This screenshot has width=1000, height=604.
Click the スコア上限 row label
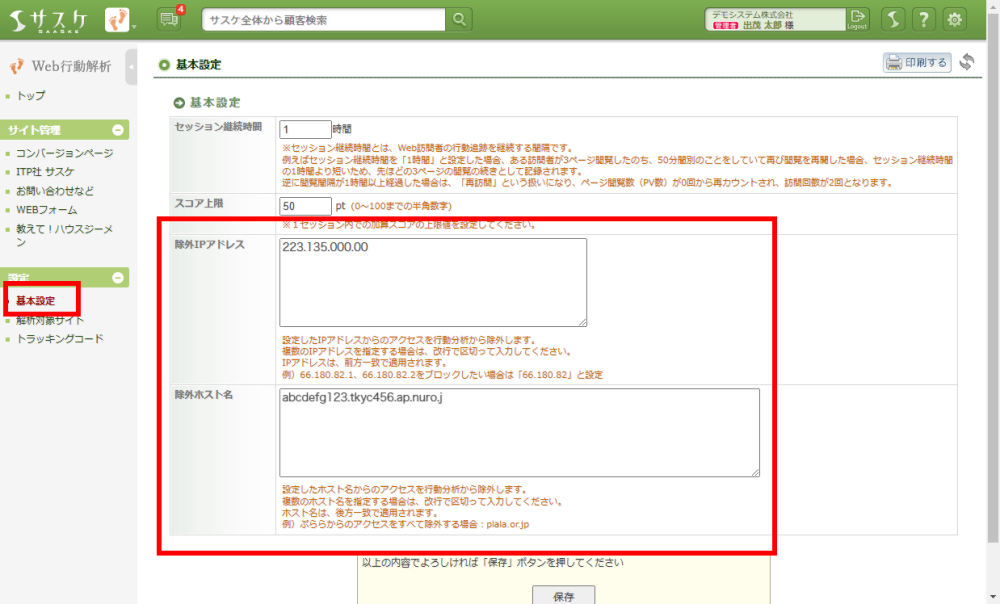pos(199,203)
